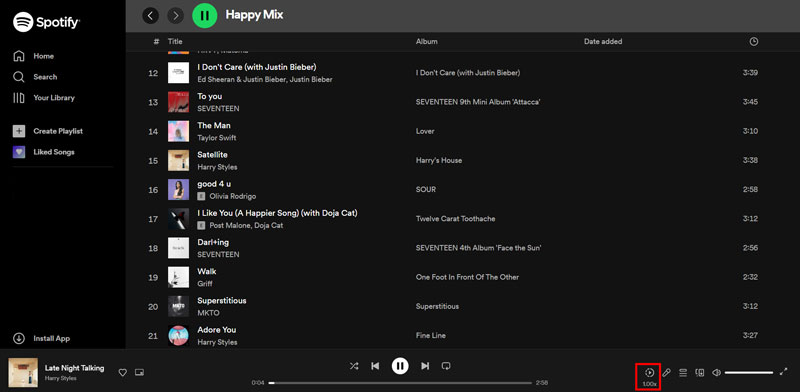Open the playback speed control icon

(x=649, y=373)
